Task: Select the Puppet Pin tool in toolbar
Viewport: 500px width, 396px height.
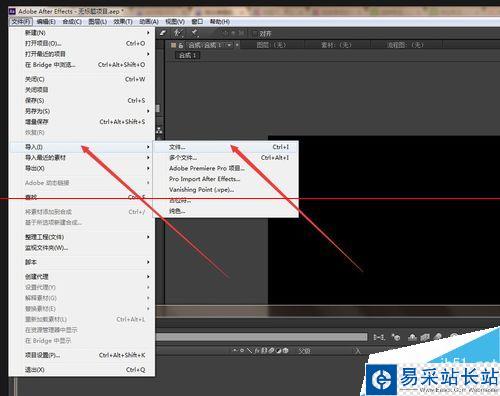Action: click(194, 33)
